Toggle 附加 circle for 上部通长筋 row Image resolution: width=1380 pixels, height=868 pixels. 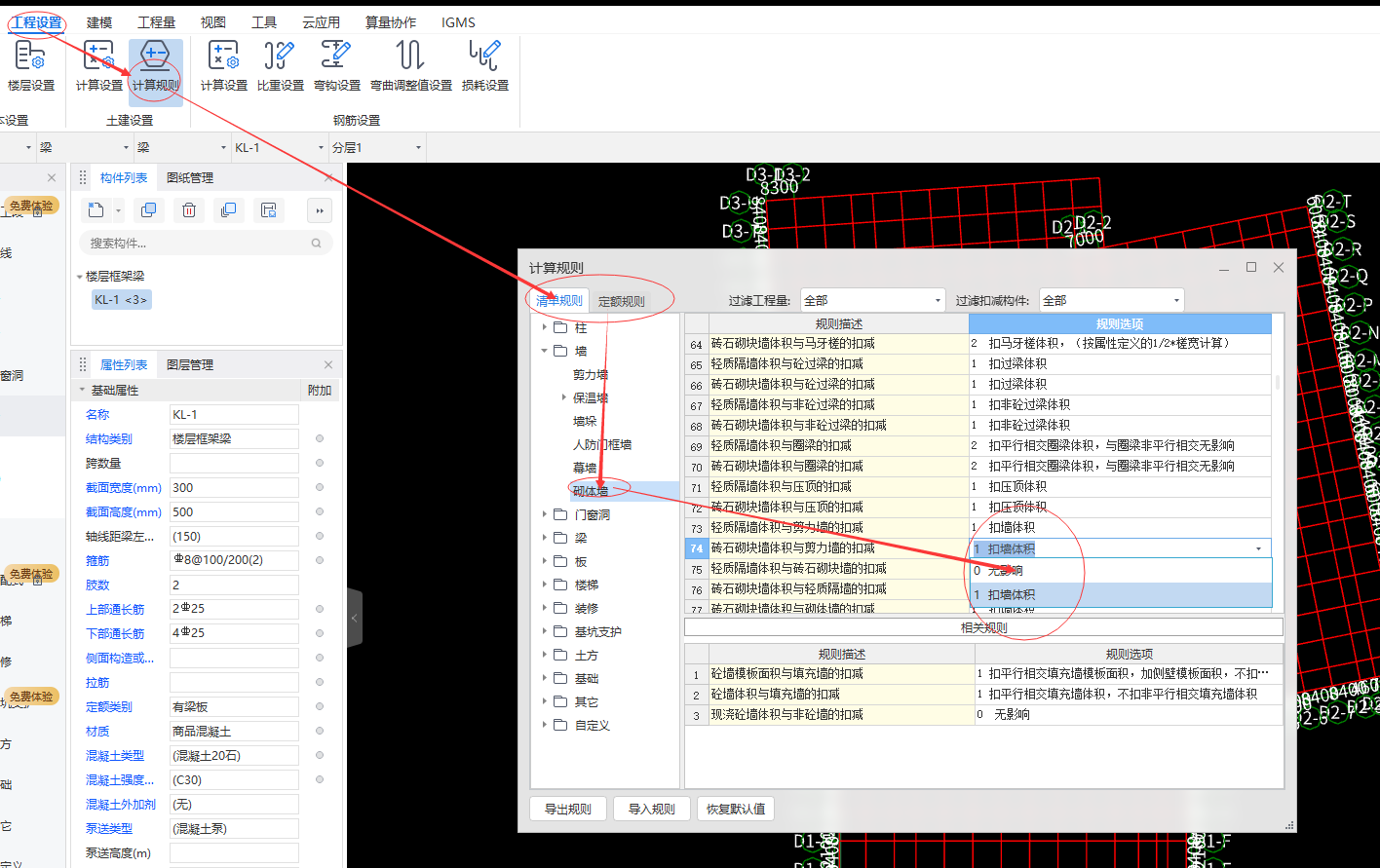(x=320, y=609)
